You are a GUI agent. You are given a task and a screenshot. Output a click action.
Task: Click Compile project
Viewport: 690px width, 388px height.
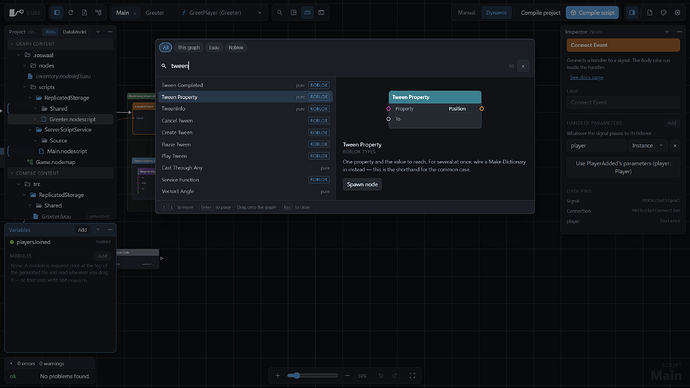[x=540, y=13]
